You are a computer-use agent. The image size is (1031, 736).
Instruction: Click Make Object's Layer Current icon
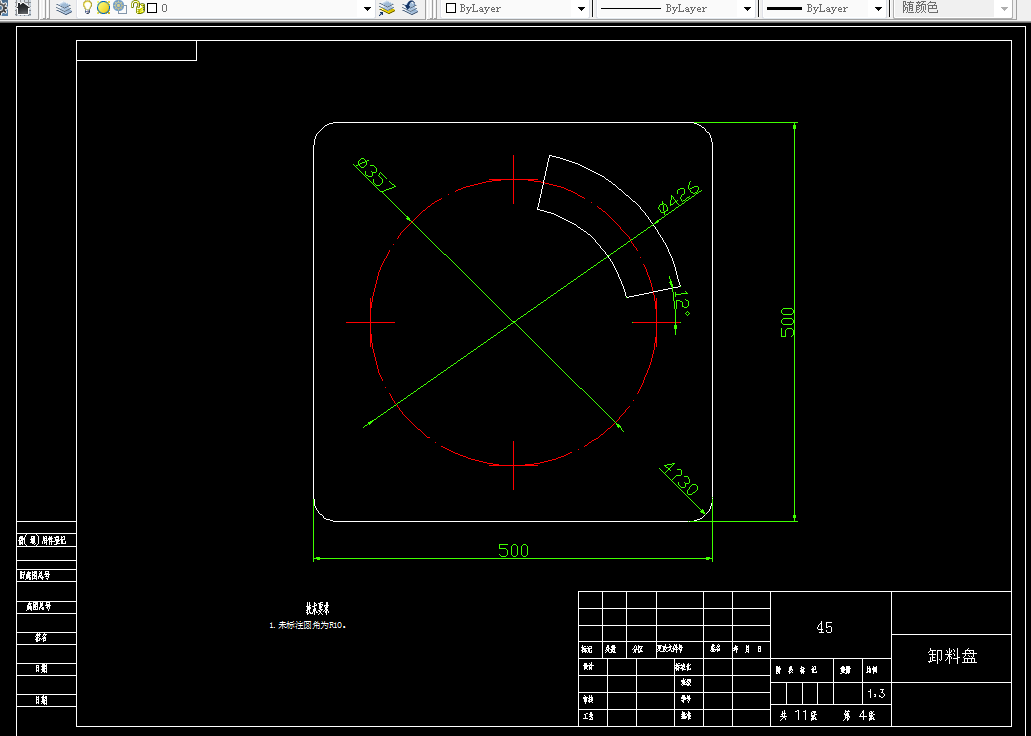click(x=387, y=9)
